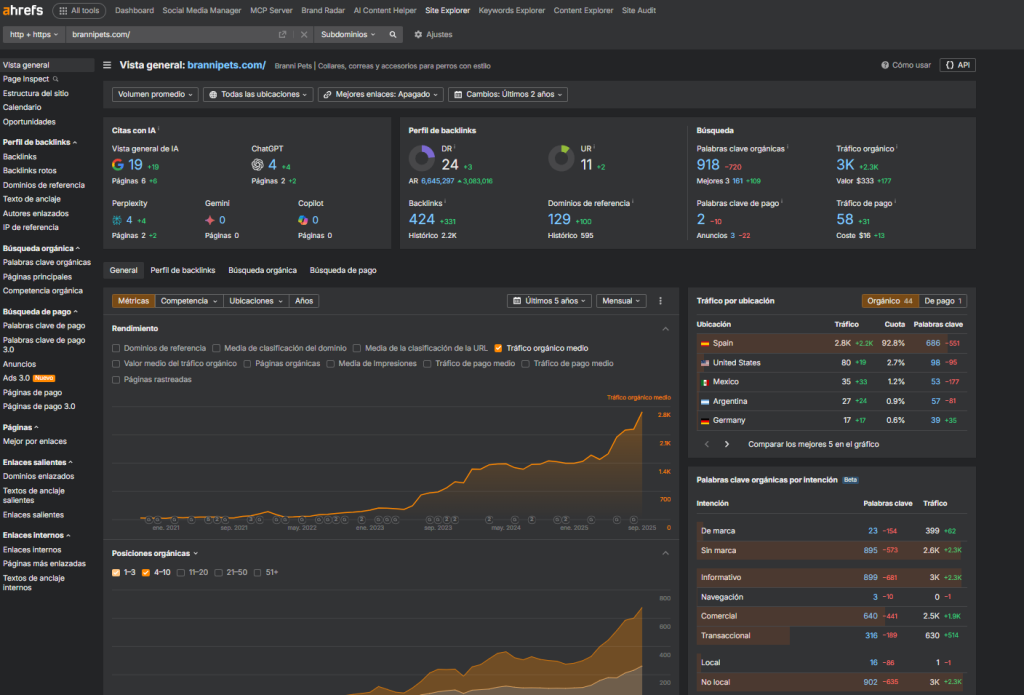Open Todas las ubicaciones dropdown
This screenshot has width=1024, height=695.
pyautogui.click(x=258, y=95)
